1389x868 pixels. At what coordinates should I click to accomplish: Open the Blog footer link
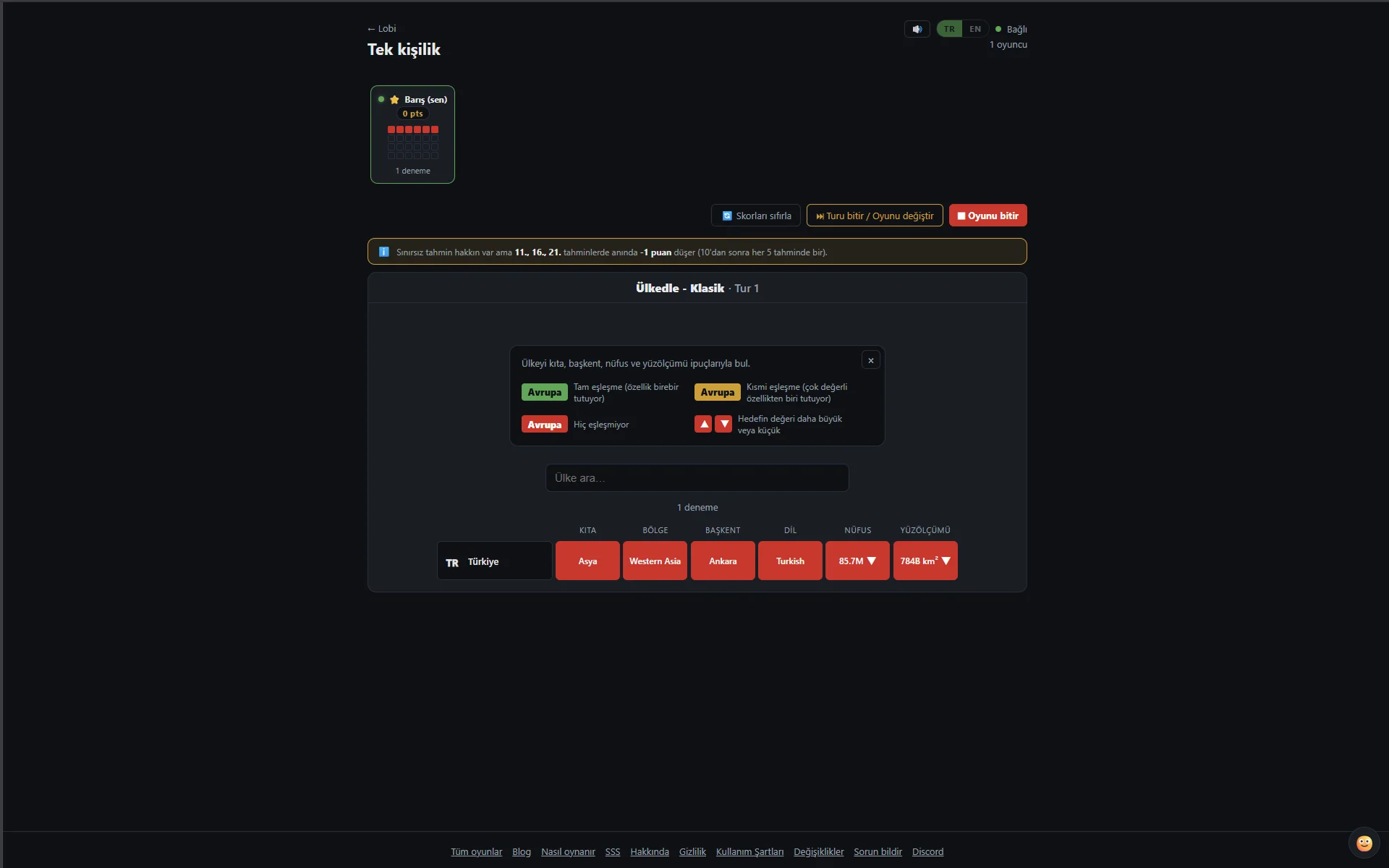(x=522, y=852)
